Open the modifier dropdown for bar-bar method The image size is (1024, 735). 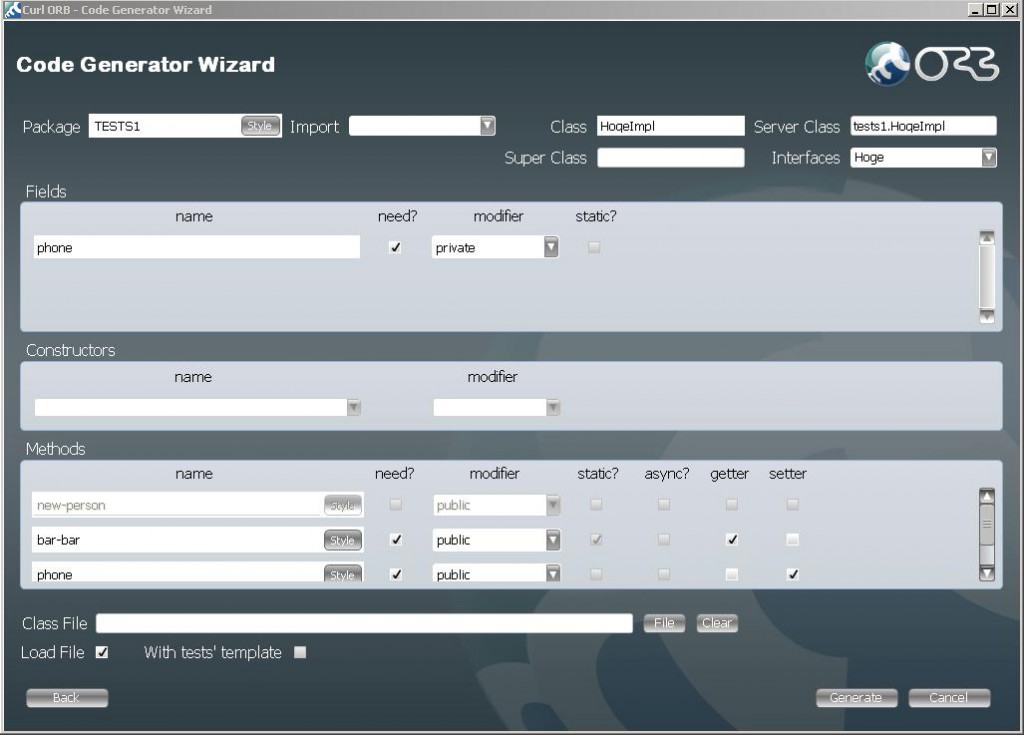[x=551, y=540]
